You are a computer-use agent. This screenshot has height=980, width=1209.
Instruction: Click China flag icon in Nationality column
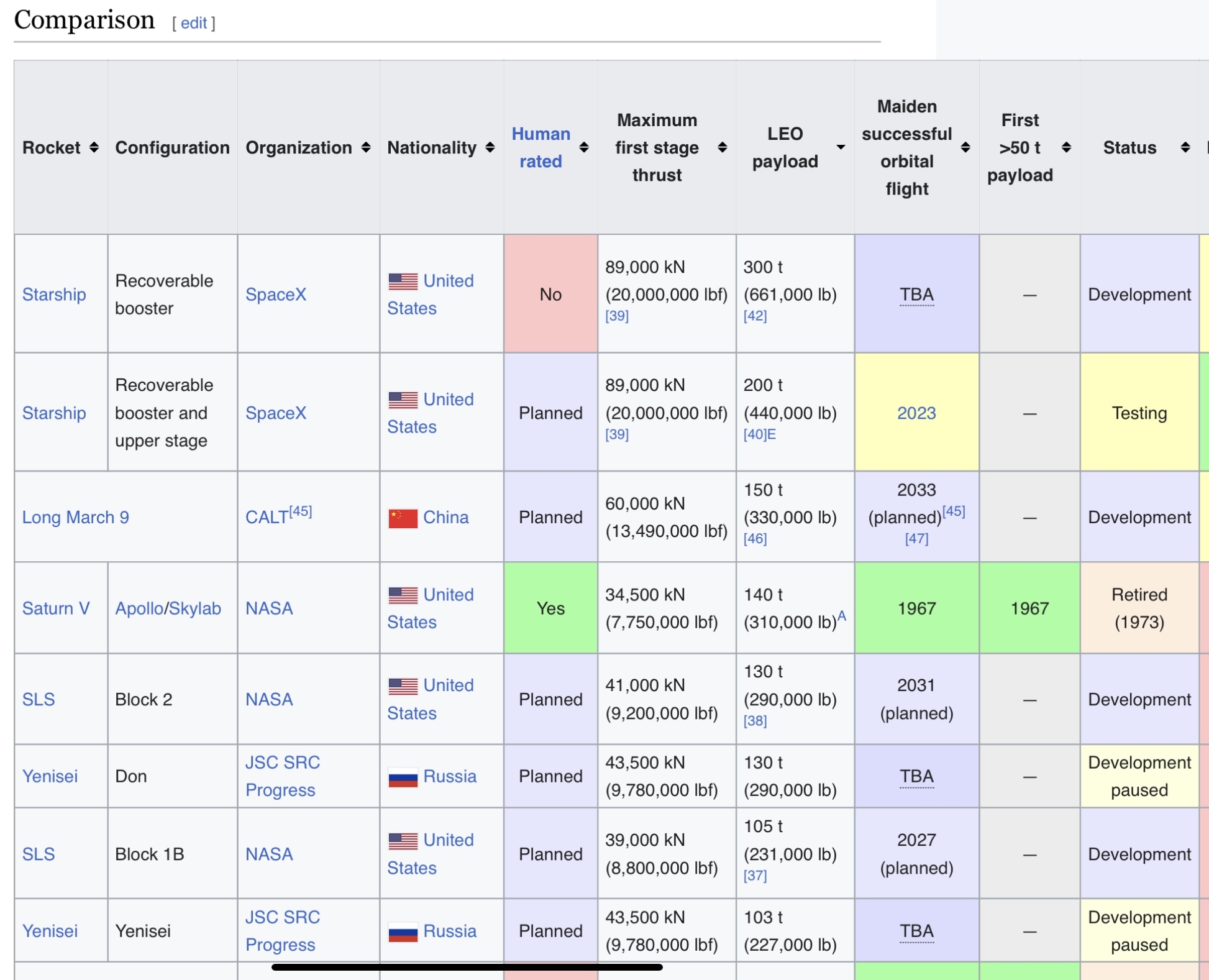(x=403, y=518)
